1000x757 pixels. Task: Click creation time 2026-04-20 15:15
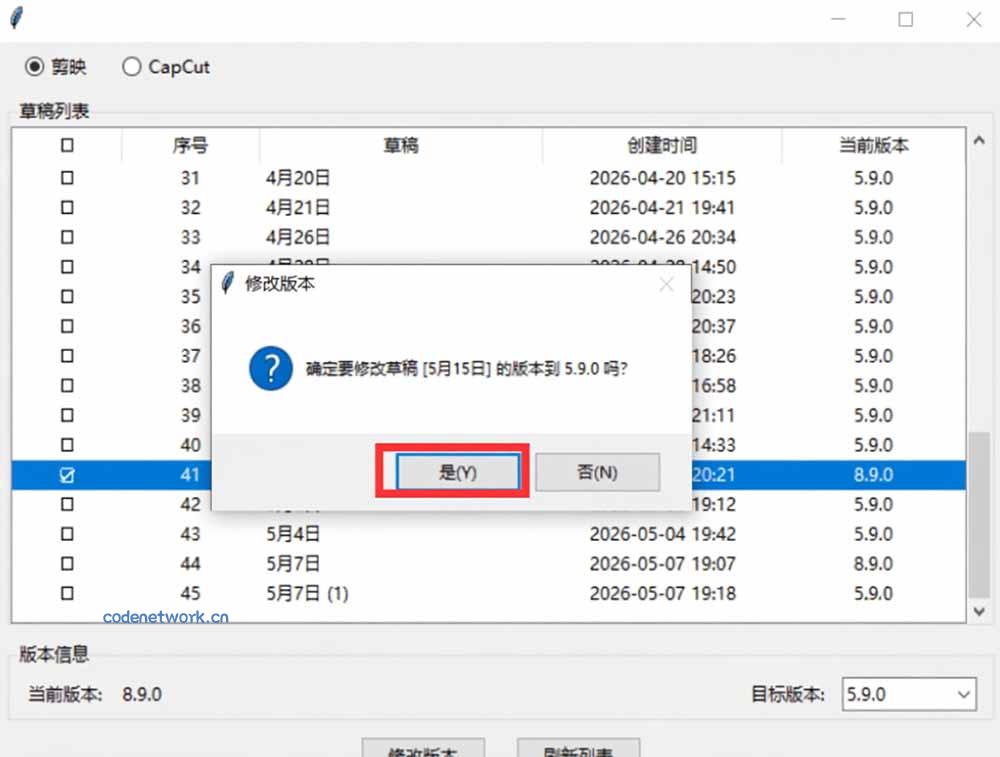point(663,177)
